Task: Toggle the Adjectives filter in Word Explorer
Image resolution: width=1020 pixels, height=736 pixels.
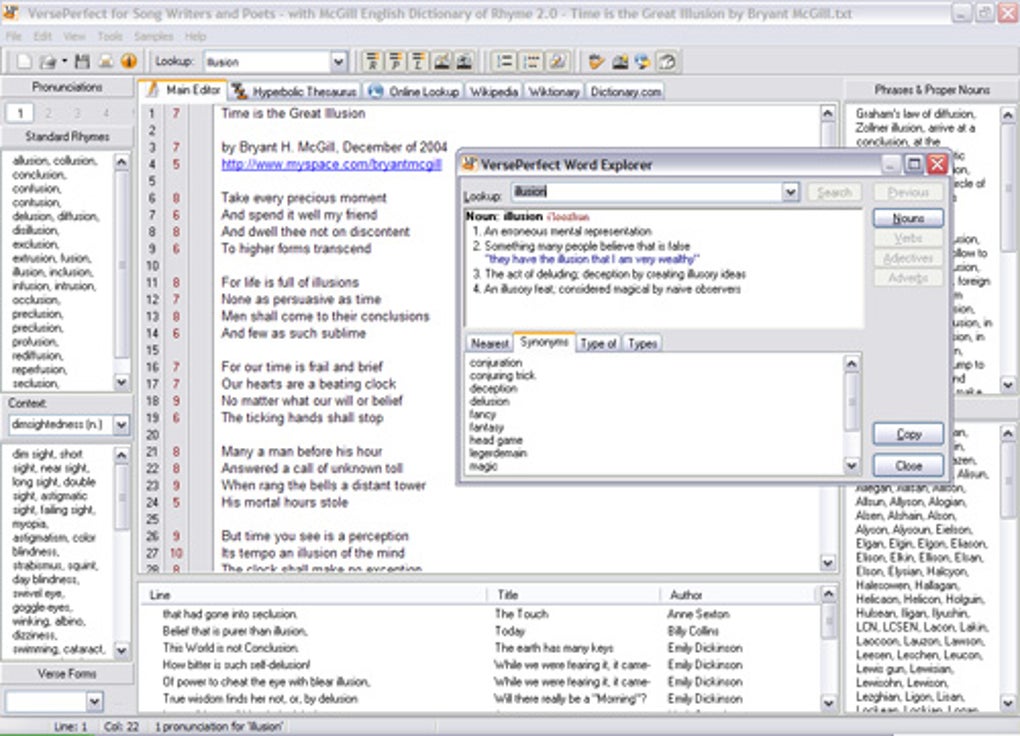Action: coord(908,258)
